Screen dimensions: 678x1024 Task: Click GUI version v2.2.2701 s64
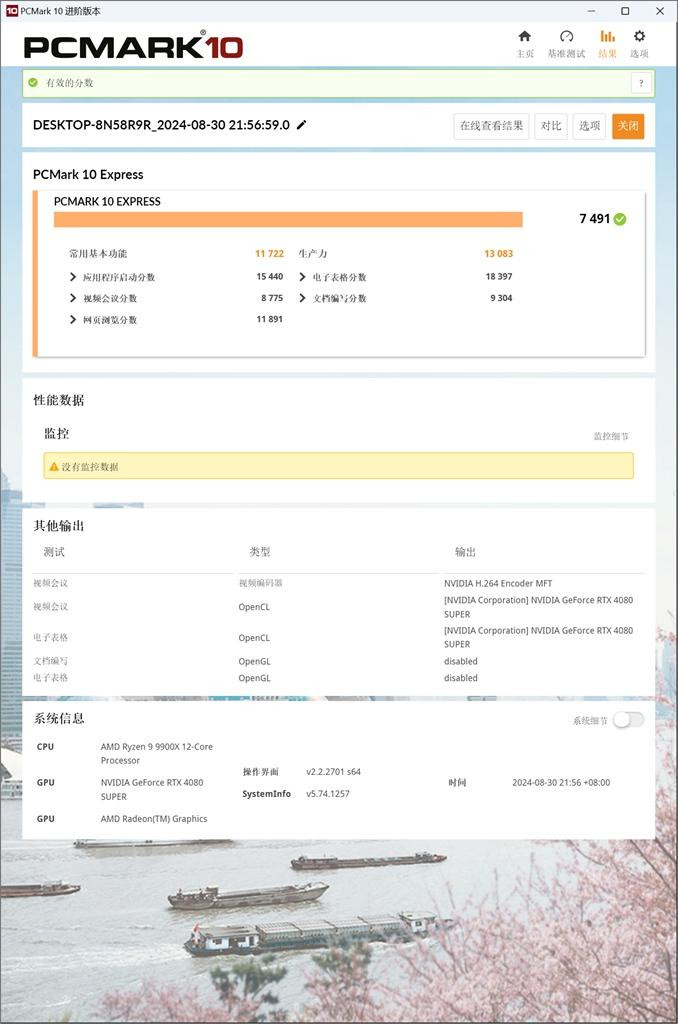click(333, 771)
